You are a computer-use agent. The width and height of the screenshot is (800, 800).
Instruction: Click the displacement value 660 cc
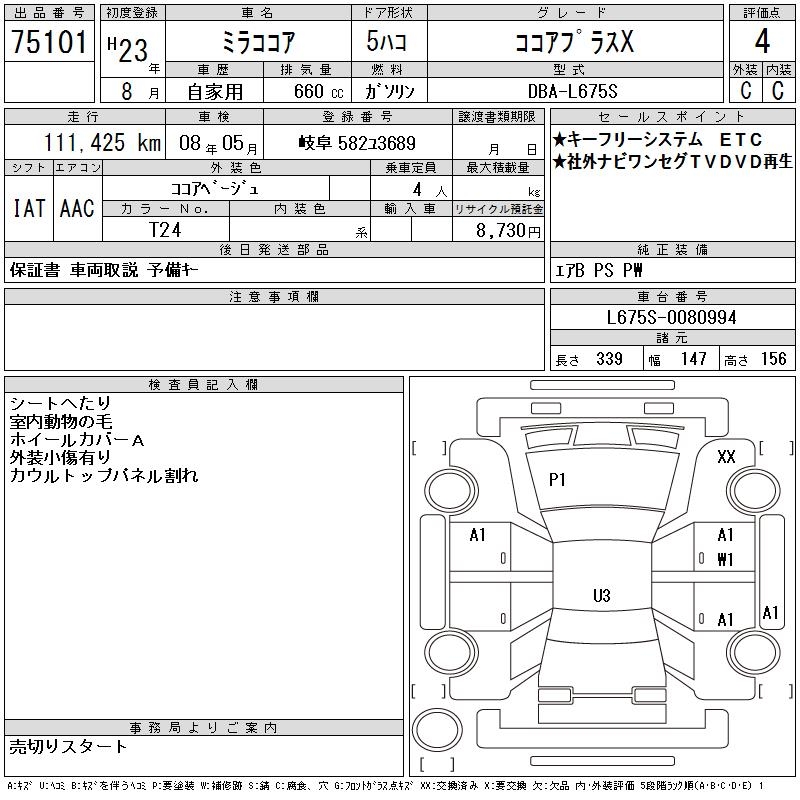318,91
